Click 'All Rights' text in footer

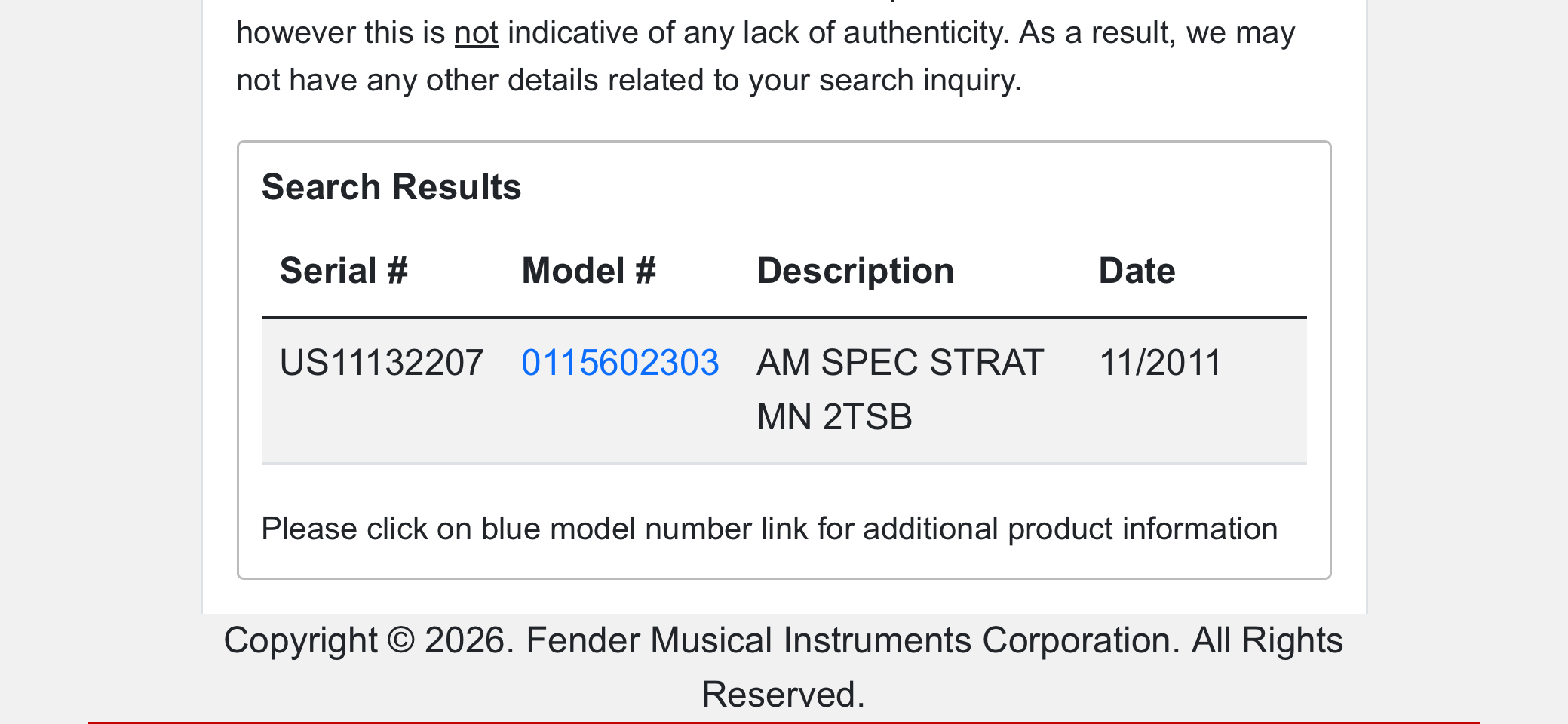point(1266,640)
